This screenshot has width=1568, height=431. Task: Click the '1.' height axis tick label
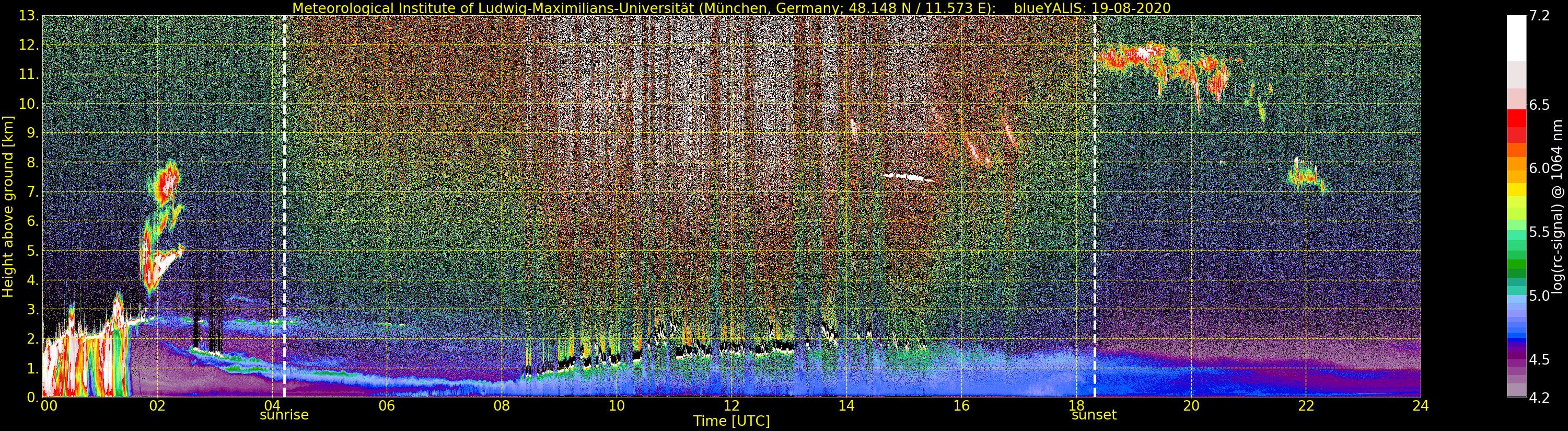click(33, 368)
